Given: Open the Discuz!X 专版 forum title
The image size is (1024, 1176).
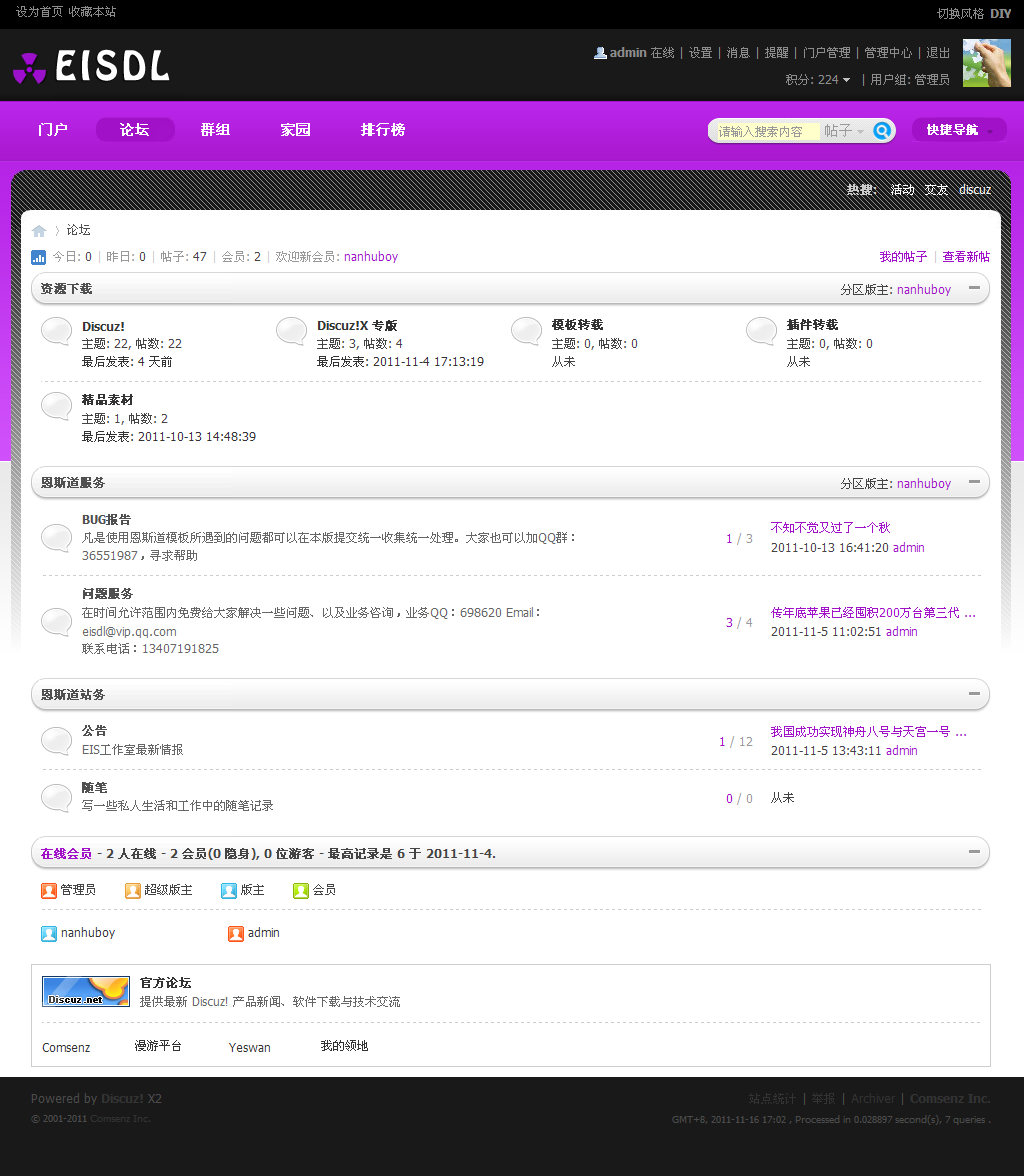Looking at the screenshot, I should pyautogui.click(x=357, y=326).
